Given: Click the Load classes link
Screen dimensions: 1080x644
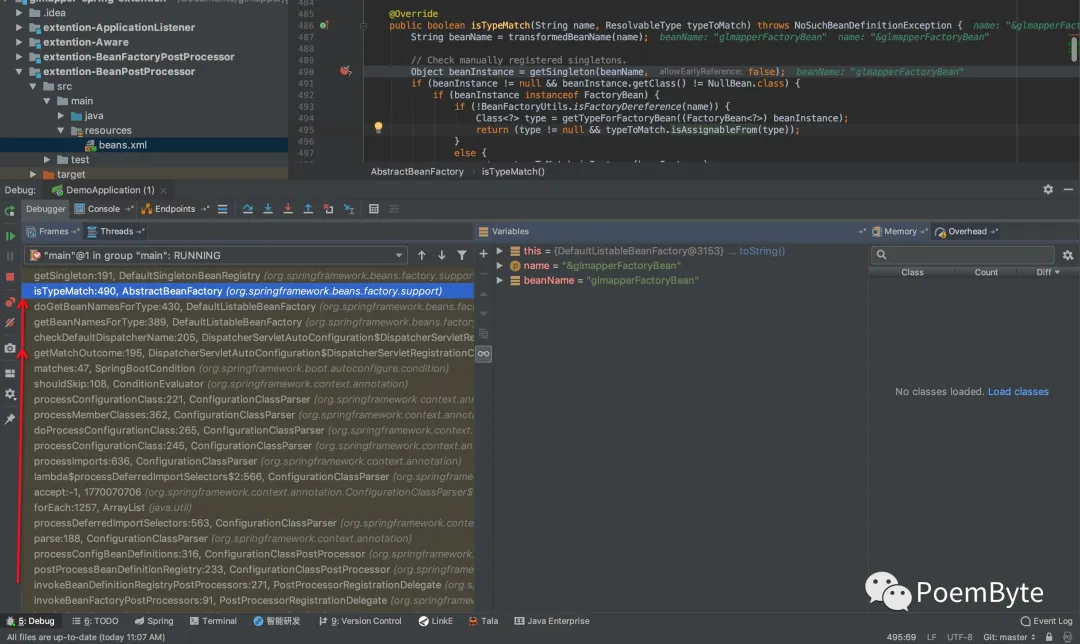Looking at the screenshot, I should coord(1018,392).
